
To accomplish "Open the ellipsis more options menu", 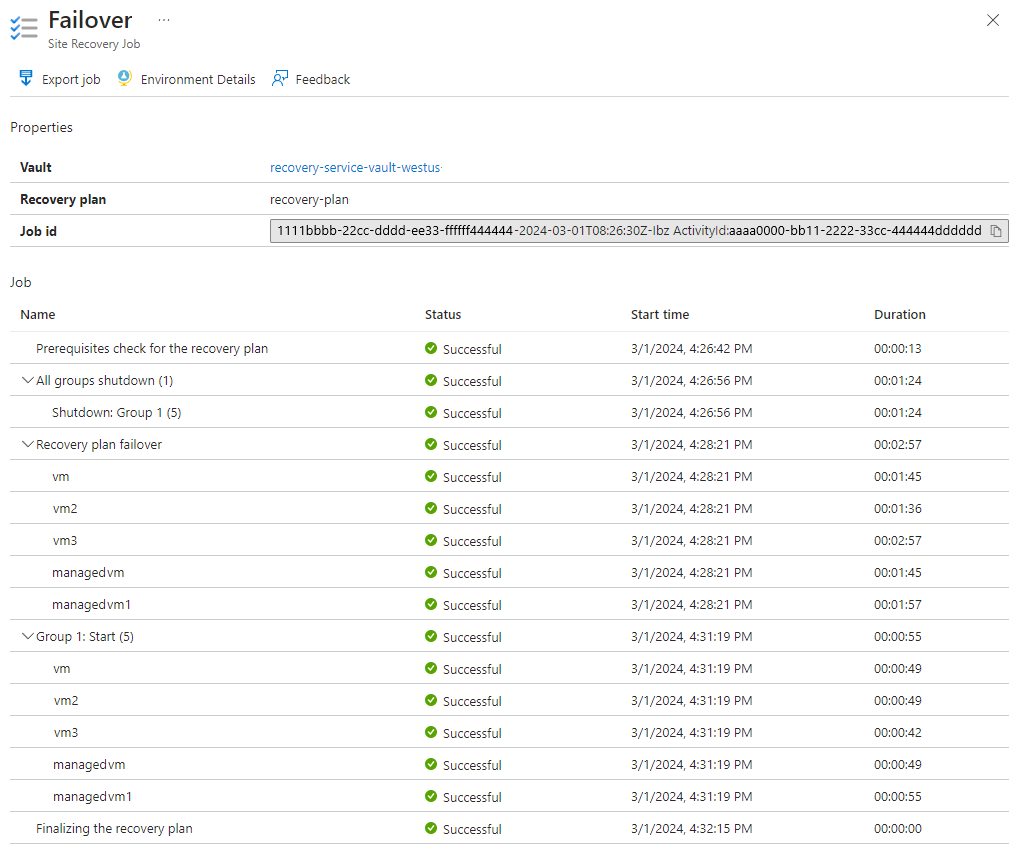I will click(x=164, y=20).
